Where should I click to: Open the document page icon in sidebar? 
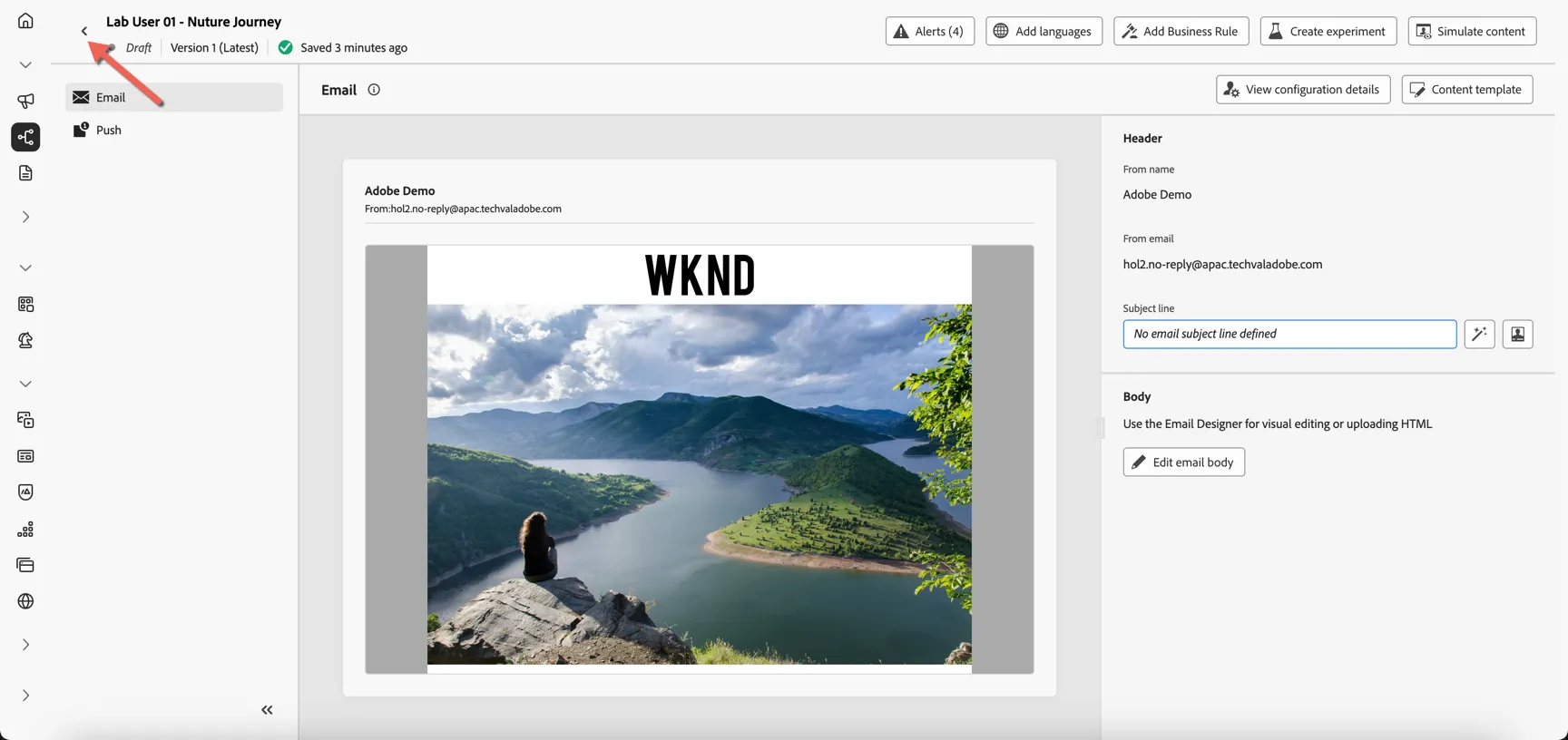25,173
